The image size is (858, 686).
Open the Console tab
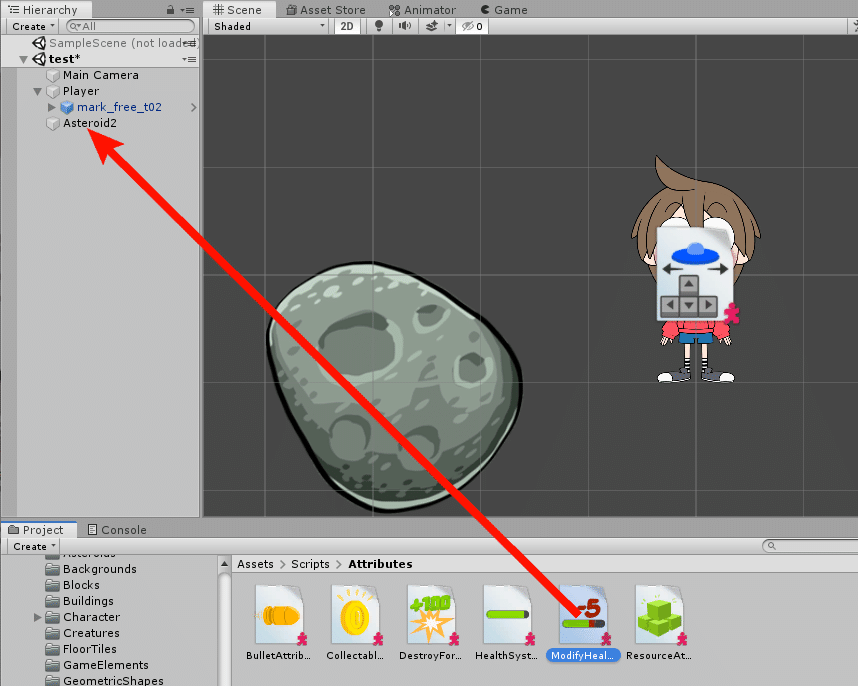pos(117,530)
